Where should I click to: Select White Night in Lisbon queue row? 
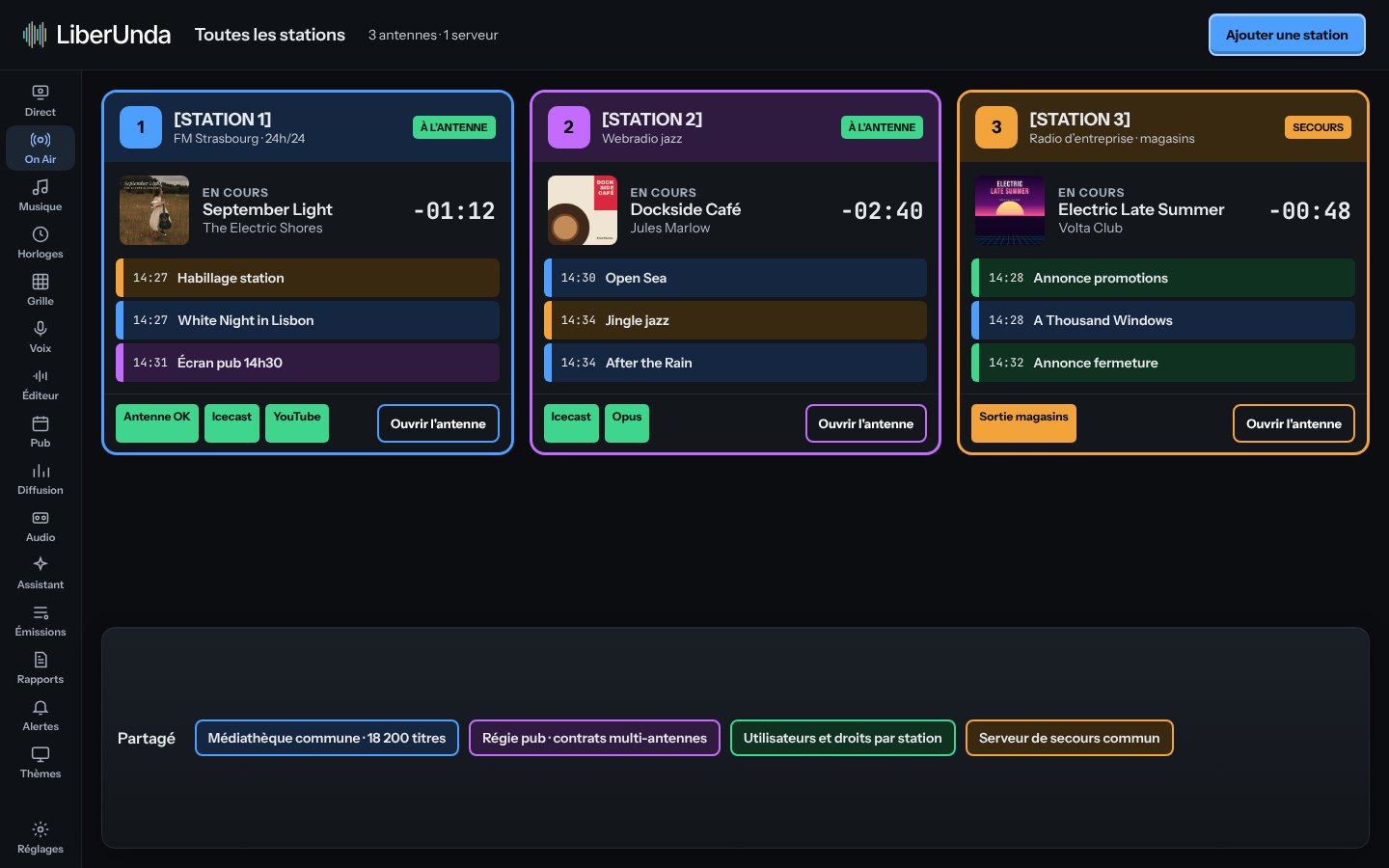point(308,320)
